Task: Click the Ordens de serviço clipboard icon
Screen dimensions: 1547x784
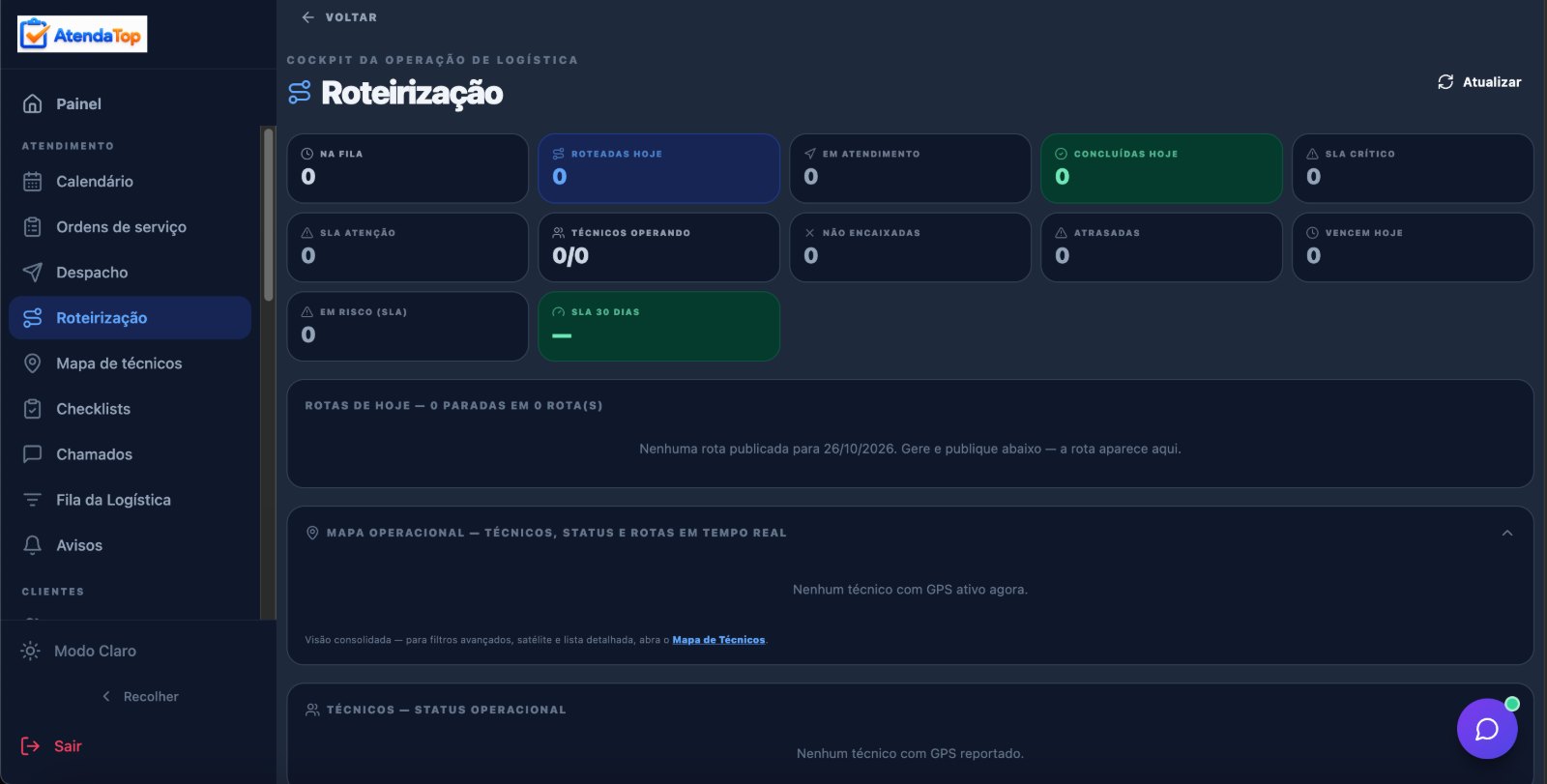Action: tap(32, 226)
